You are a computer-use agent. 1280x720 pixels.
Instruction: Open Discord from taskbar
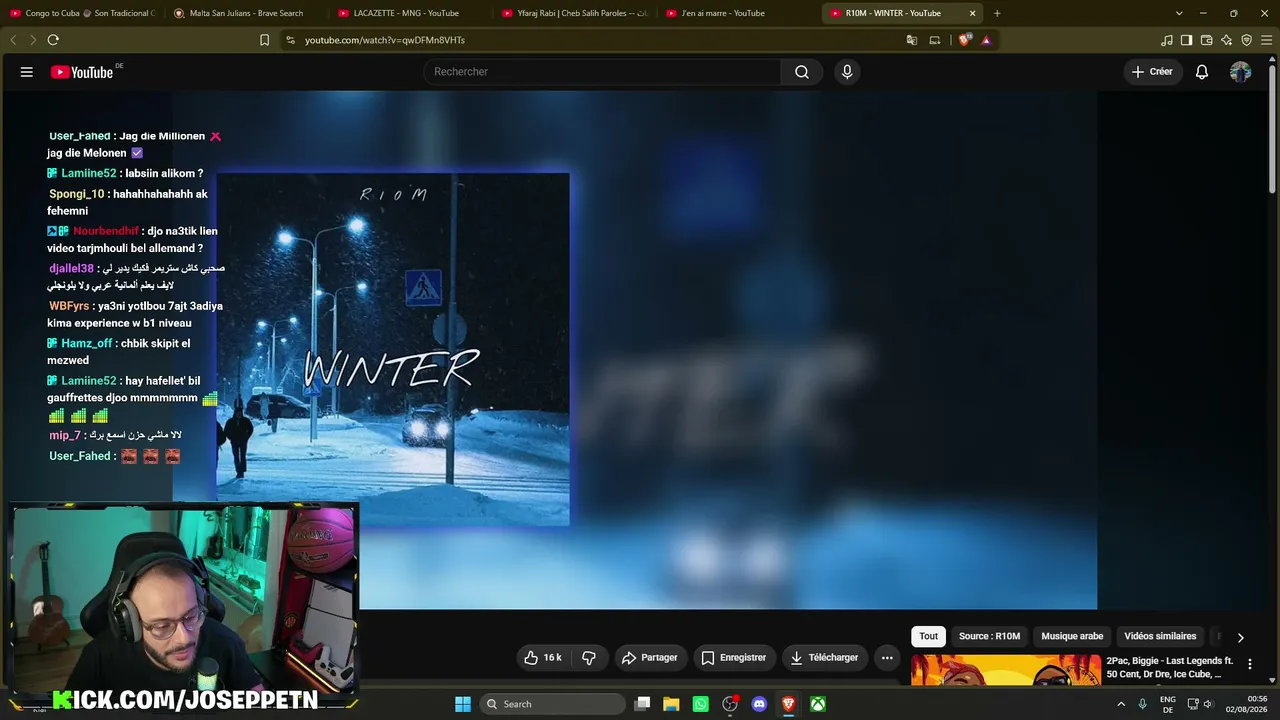(759, 704)
